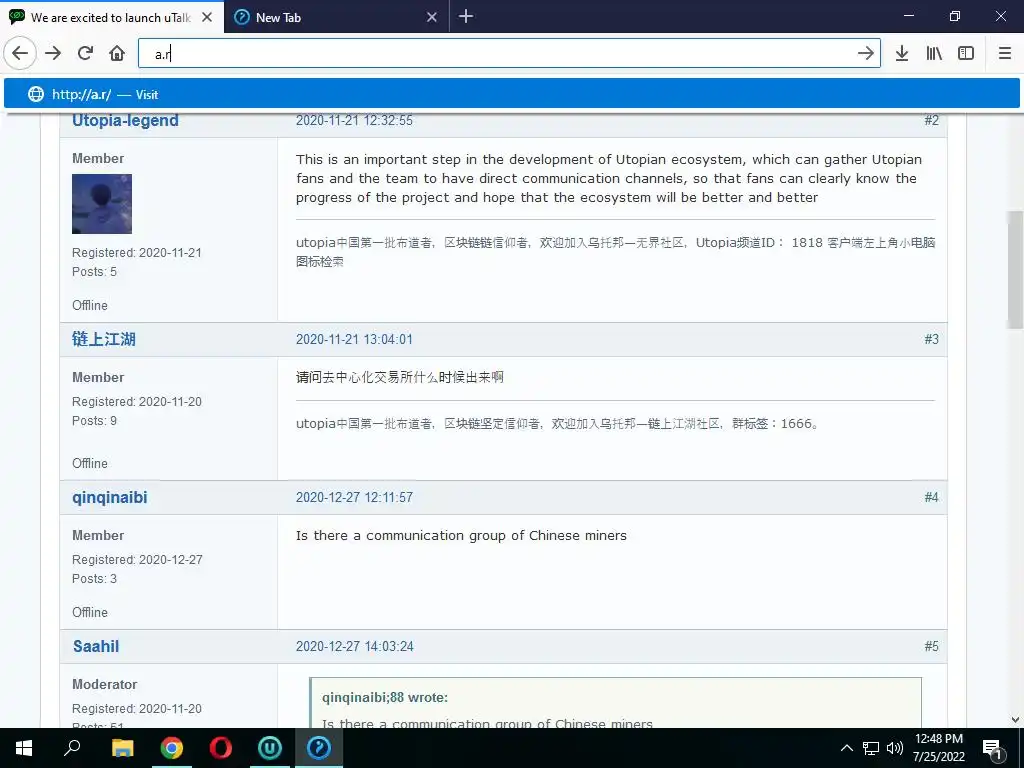The width and height of the screenshot is (1024, 768).
Task: Click post number #5 link
Action: [931, 646]
